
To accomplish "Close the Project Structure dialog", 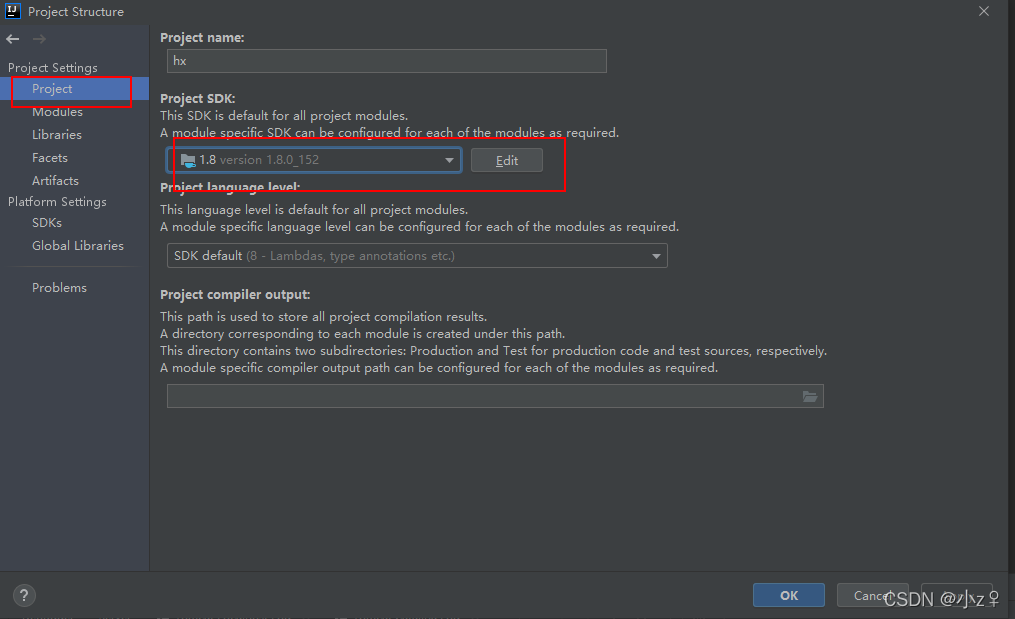I will pos(984,11).
